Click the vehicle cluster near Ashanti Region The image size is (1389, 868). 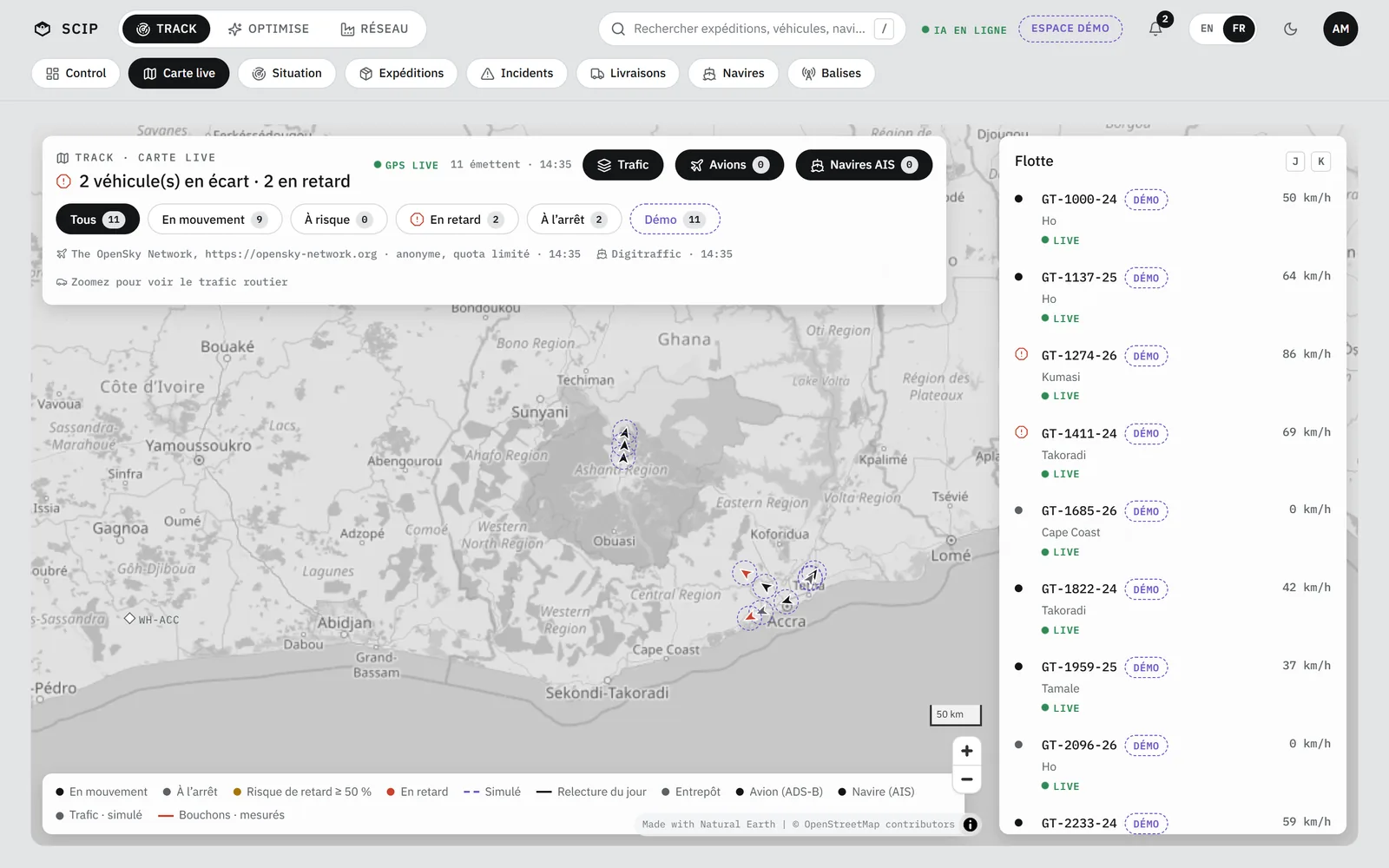[x=624, y=444]
